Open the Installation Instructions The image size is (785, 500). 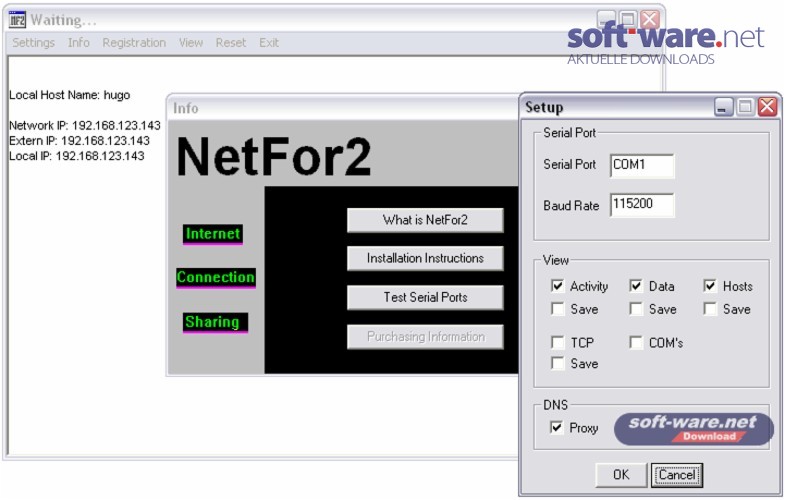(425, 258)
